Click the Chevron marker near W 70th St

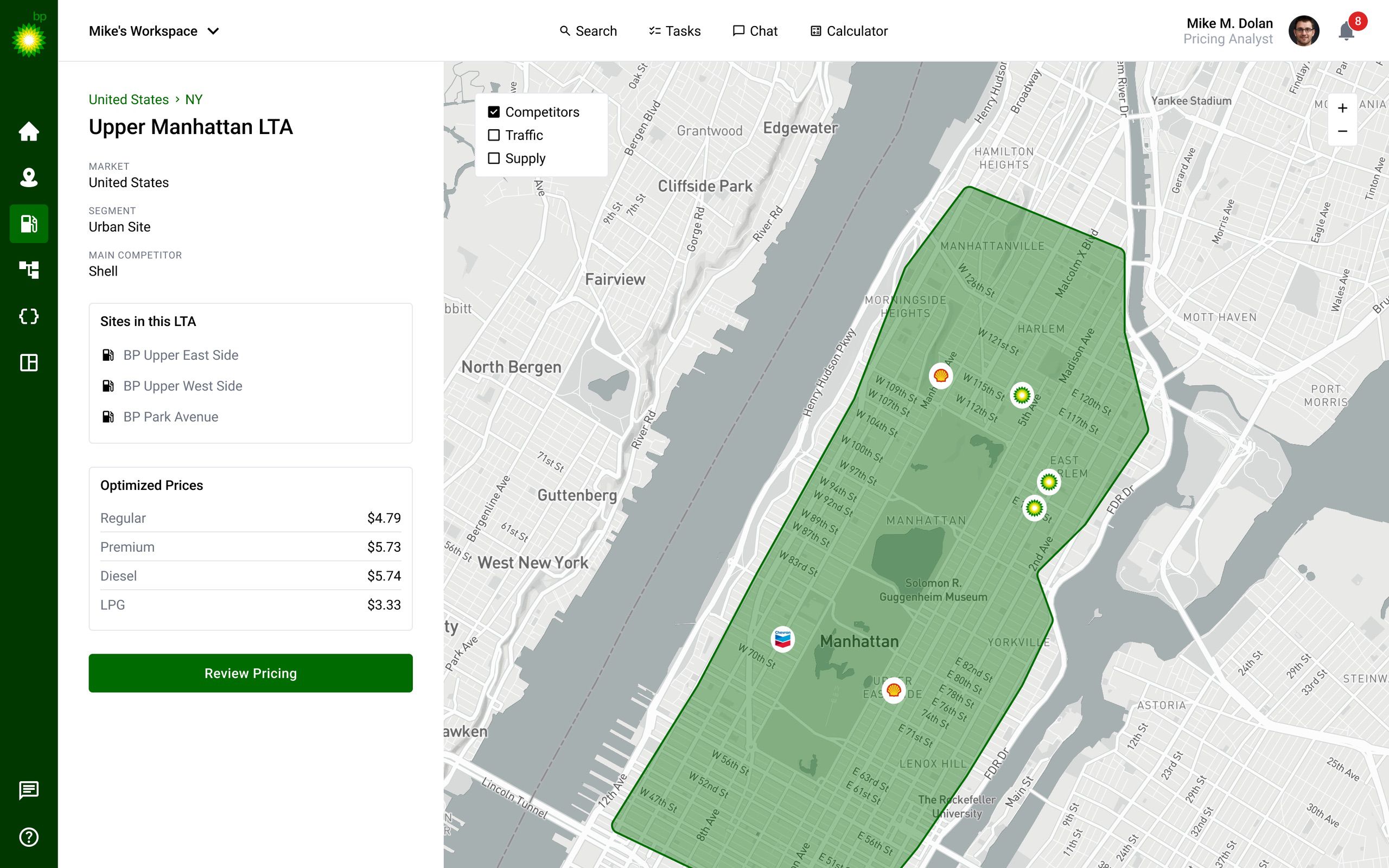(783, 639)
